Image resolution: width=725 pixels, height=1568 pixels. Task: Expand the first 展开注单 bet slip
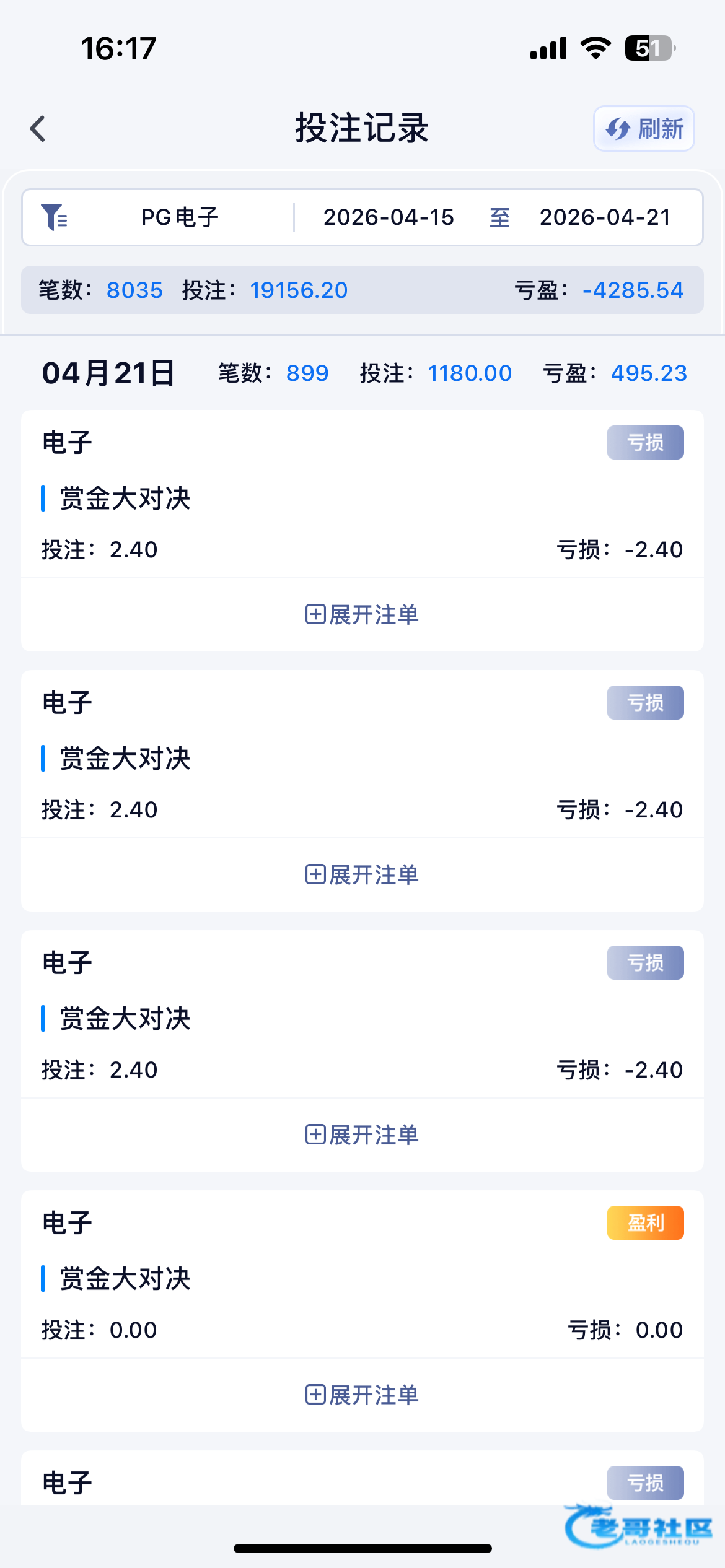pyautogui.click(x=362, y=614)
